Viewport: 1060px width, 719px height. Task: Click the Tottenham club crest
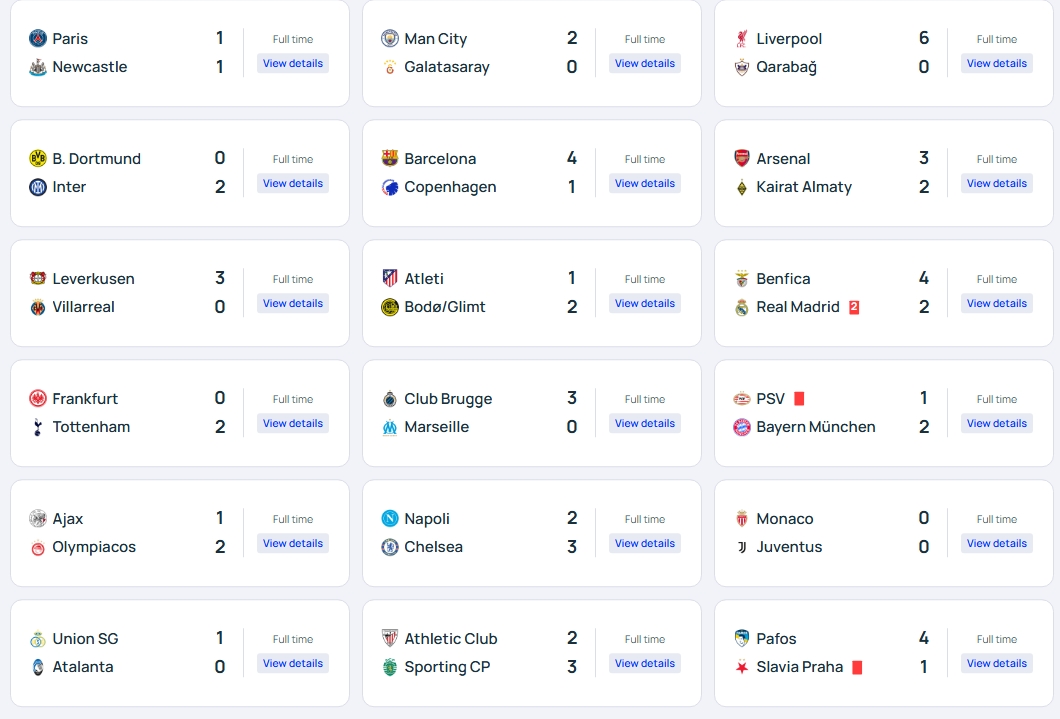coord(38,427)
